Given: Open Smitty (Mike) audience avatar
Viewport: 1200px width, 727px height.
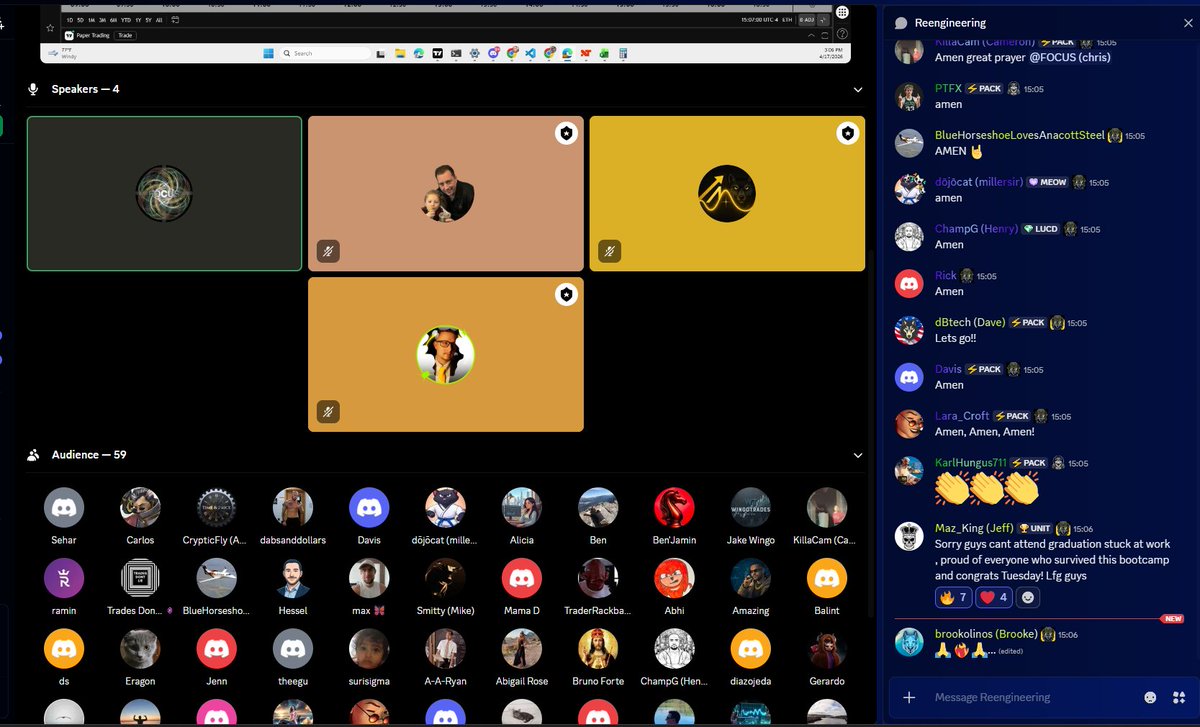Looking at the screenshot, I should [x=445, y=578].
